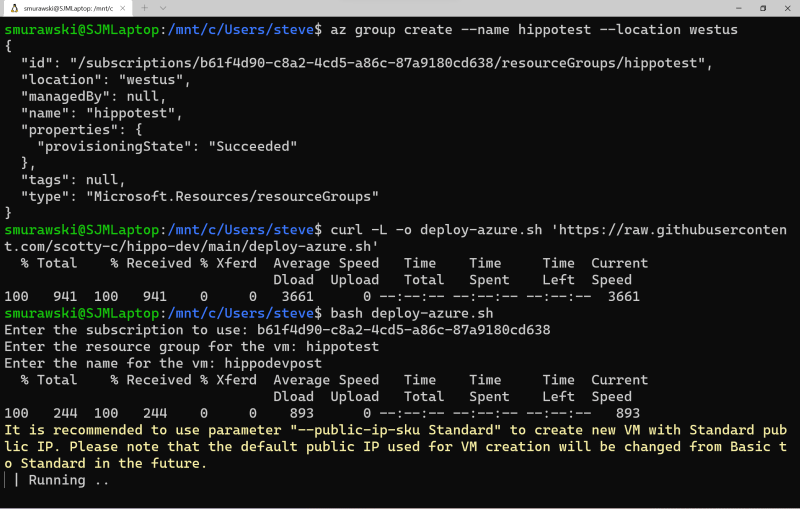The height and width of the screenshot is (509, 800).
Task: Click the "tags": null line
Action: (72, 180)
